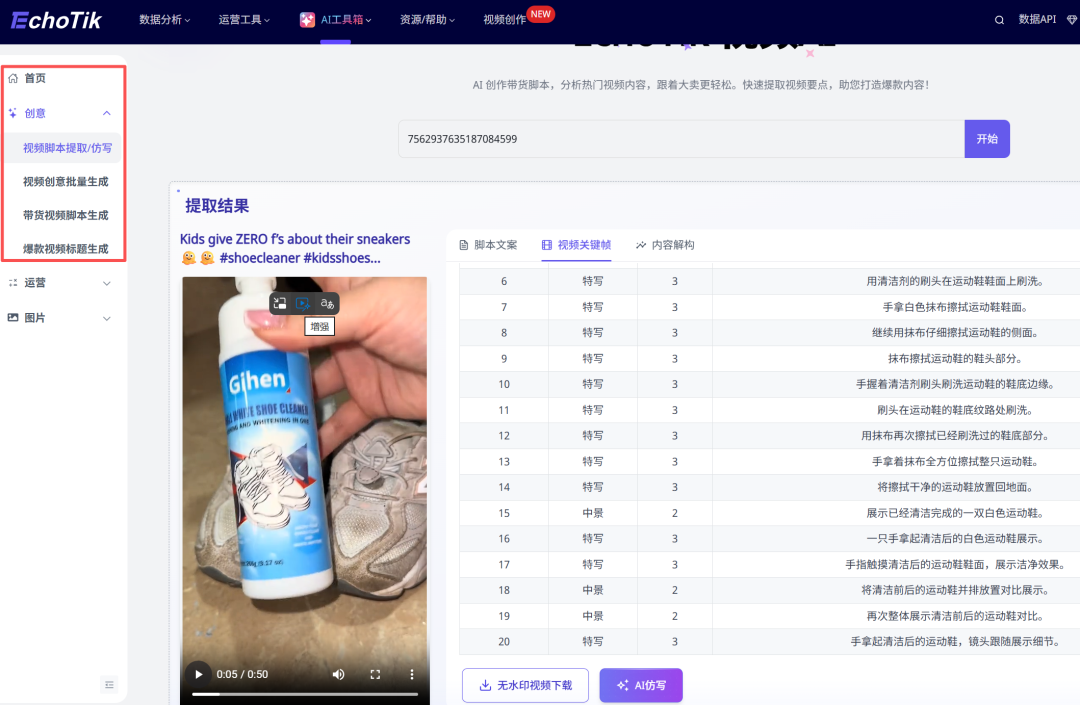Click the 开始 button

[x=987, y=139]
